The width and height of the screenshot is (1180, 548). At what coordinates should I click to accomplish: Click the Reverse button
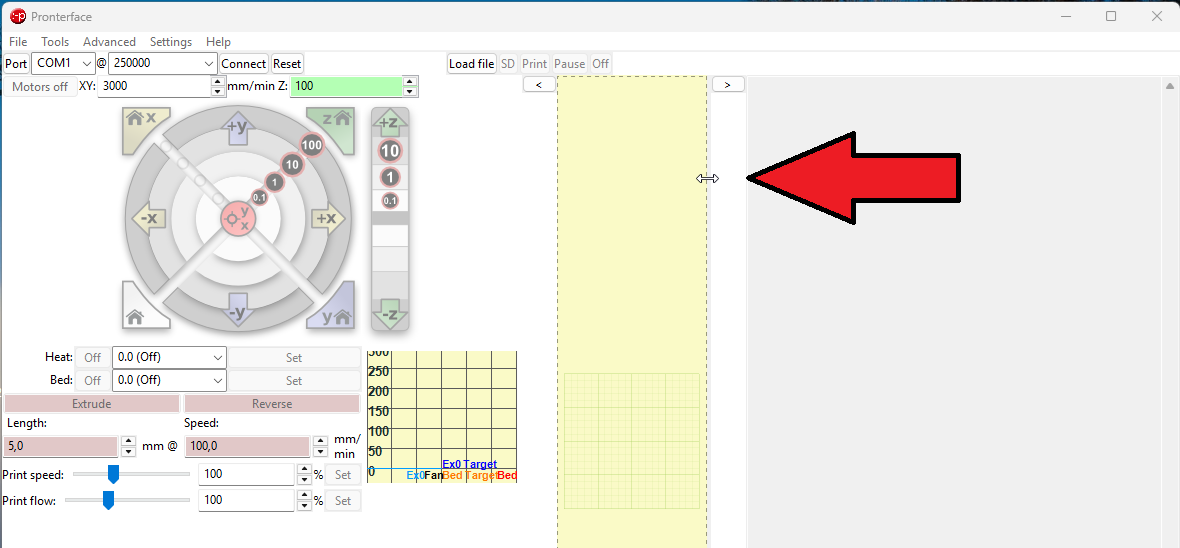point(272,404)
